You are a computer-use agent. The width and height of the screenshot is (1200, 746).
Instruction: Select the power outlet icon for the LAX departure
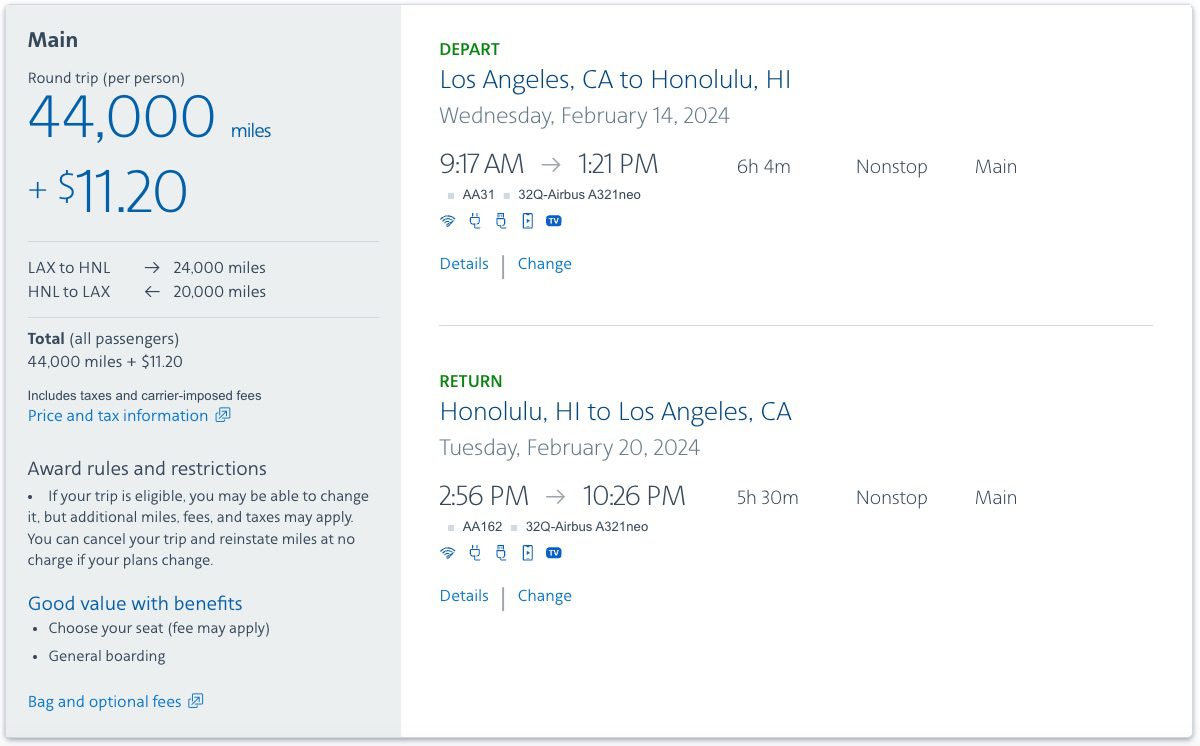pos(474,220)
